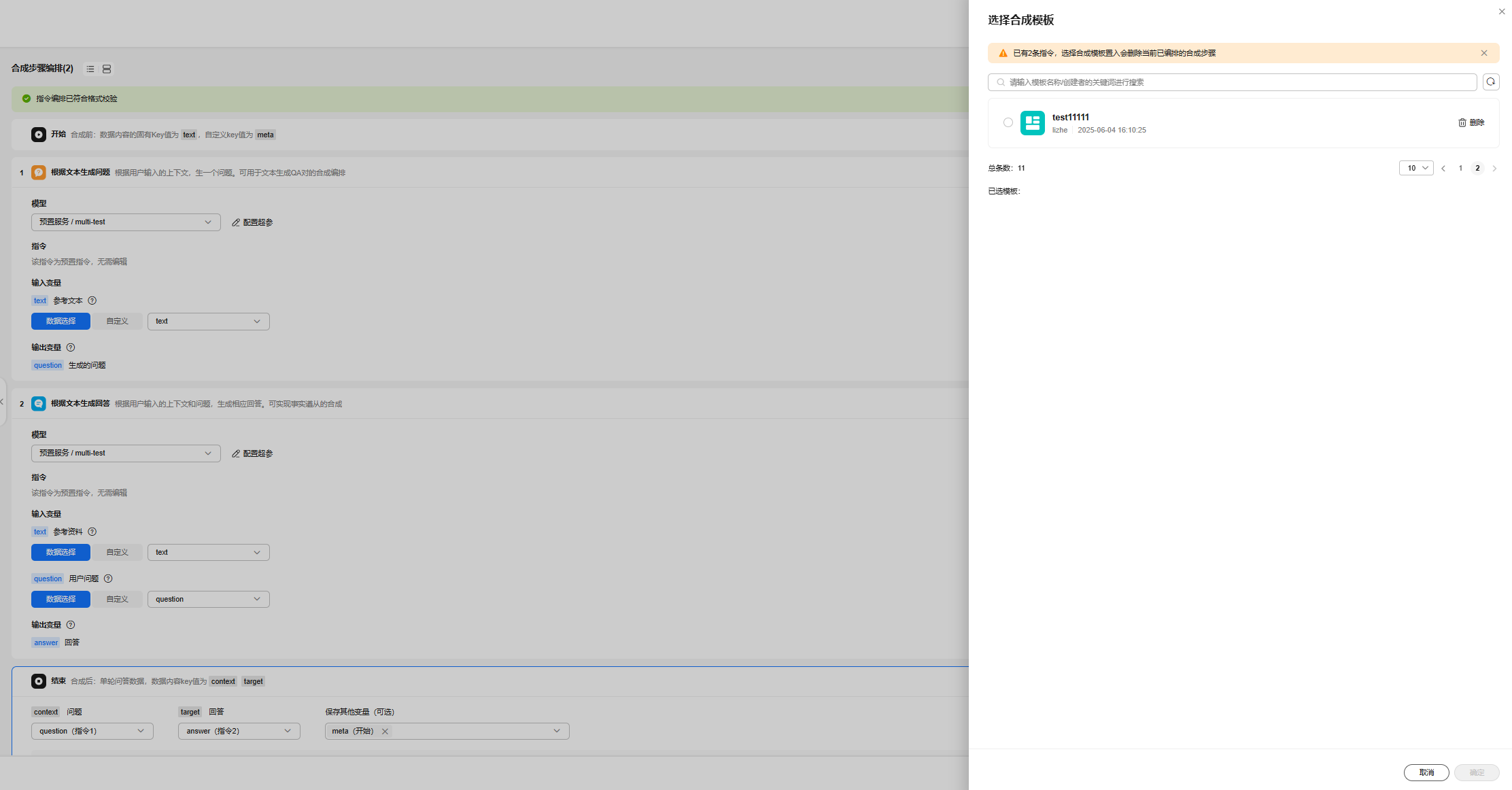Click the test11111 template thumbnail icon
Image resolution: width=1512 pixels, height=790 pixels.
pyautogui.click(x=1032, y=123)
